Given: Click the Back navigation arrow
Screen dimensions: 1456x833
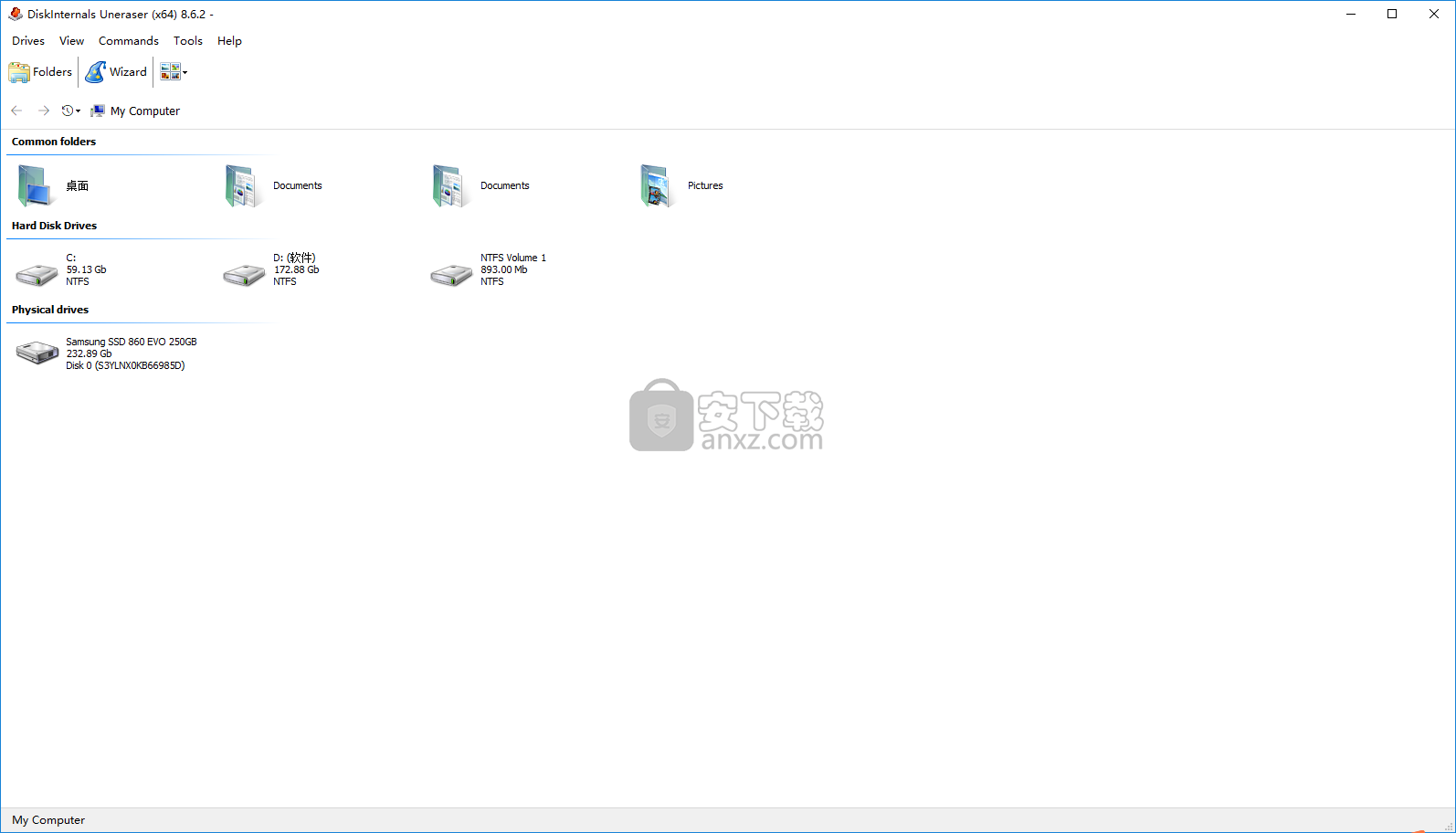Looking at the screenshot, I should click(x=16, y=111).
